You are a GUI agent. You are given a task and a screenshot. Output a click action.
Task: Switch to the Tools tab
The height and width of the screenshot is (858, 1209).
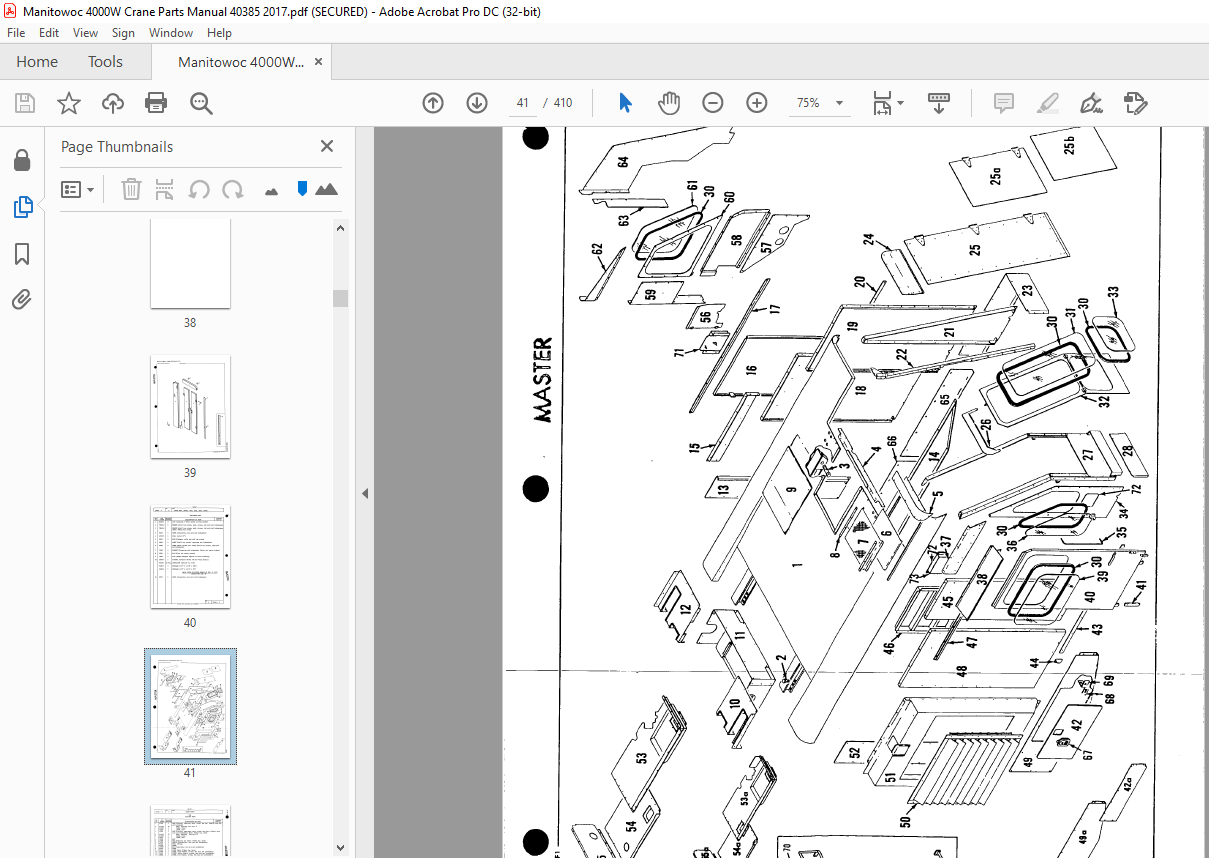[105, 62]
